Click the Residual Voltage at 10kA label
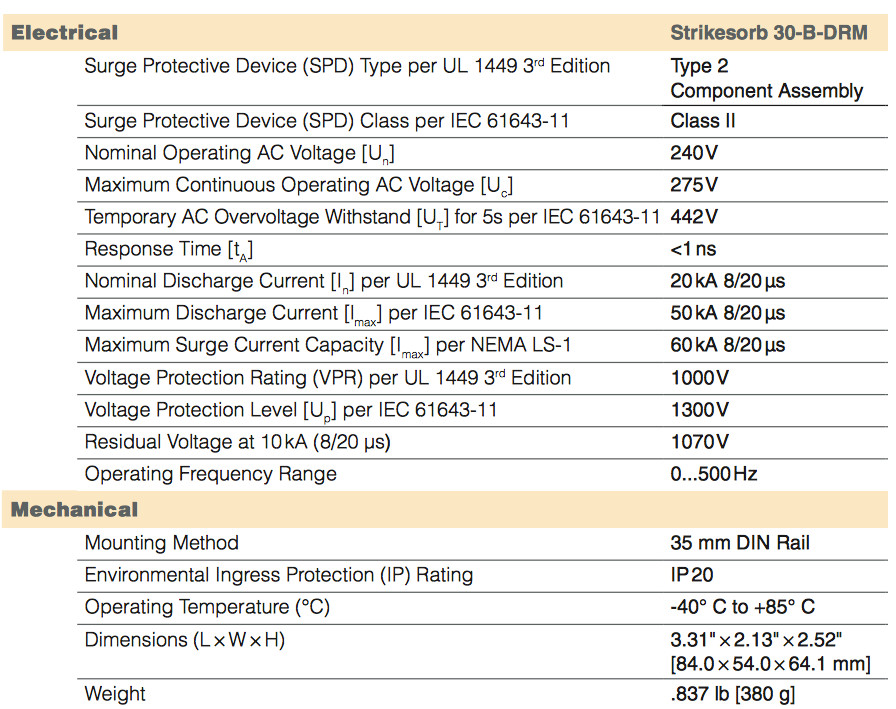 (237, 442)
